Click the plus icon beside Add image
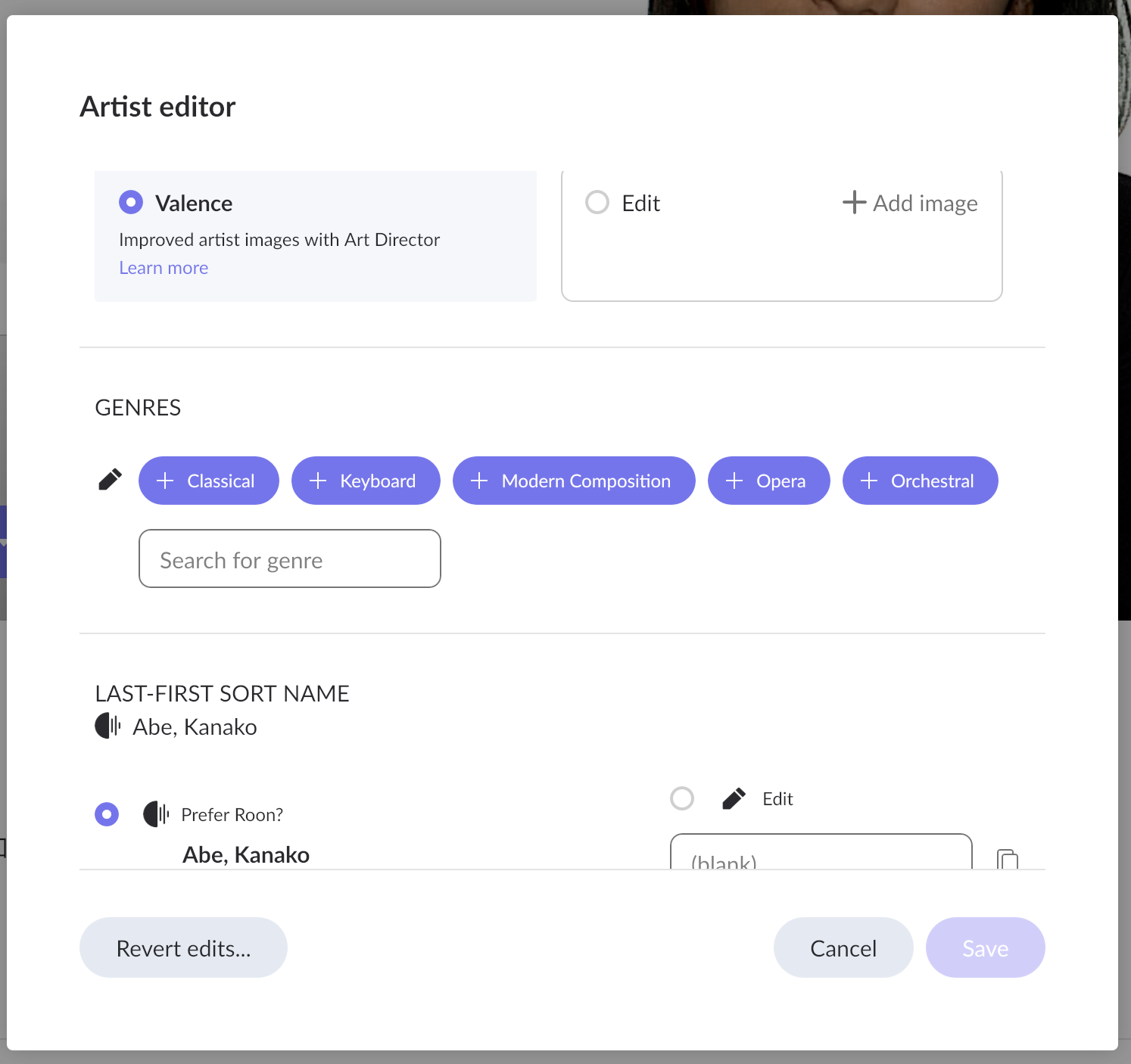The height and width of the screenshot is (1064, 1131). 854,202
